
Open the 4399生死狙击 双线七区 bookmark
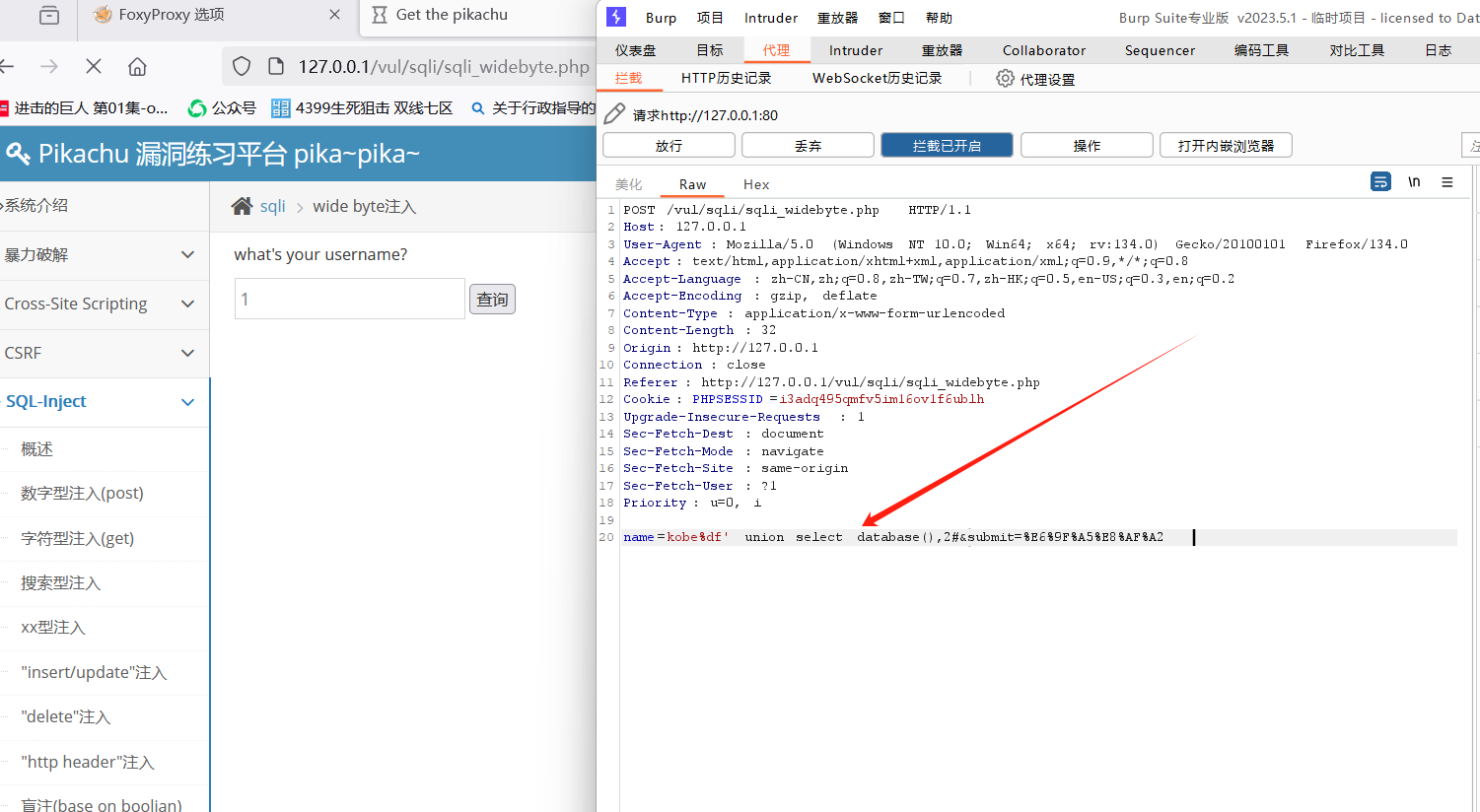click(x=362, y=108)
